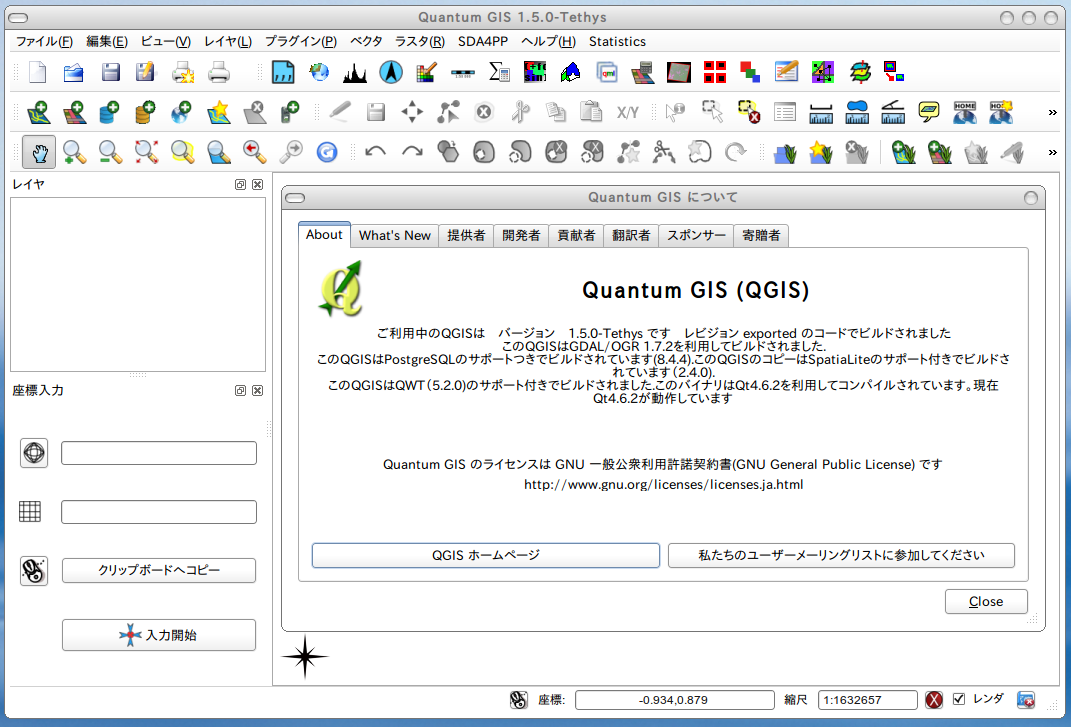The height and width of the screenshot is (727, 1071).
Task: Click the New Project blank page icon
Action: tap(38, 72)
